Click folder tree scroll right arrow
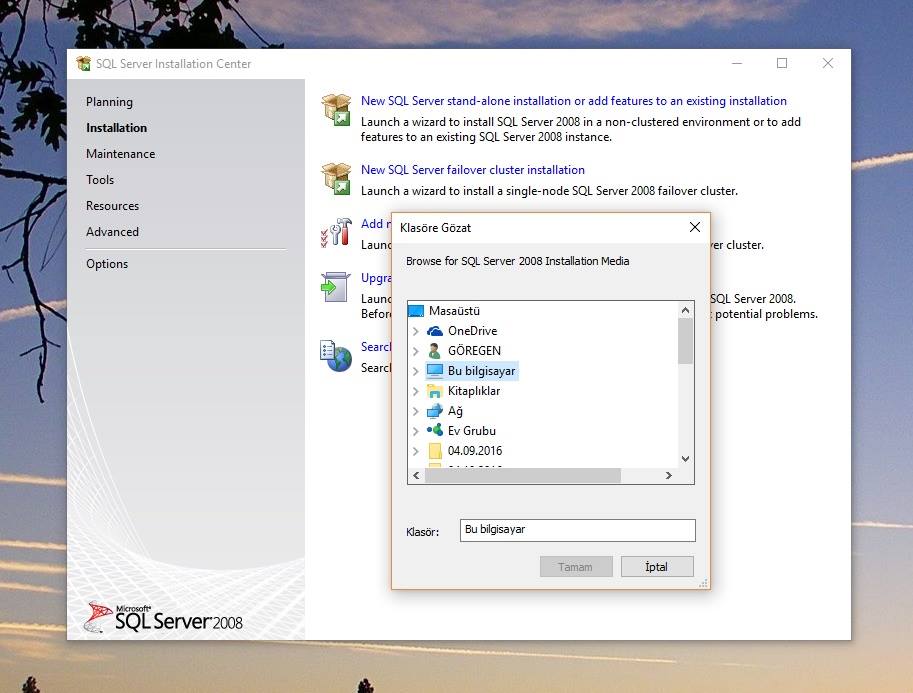 tap(668, 476)
